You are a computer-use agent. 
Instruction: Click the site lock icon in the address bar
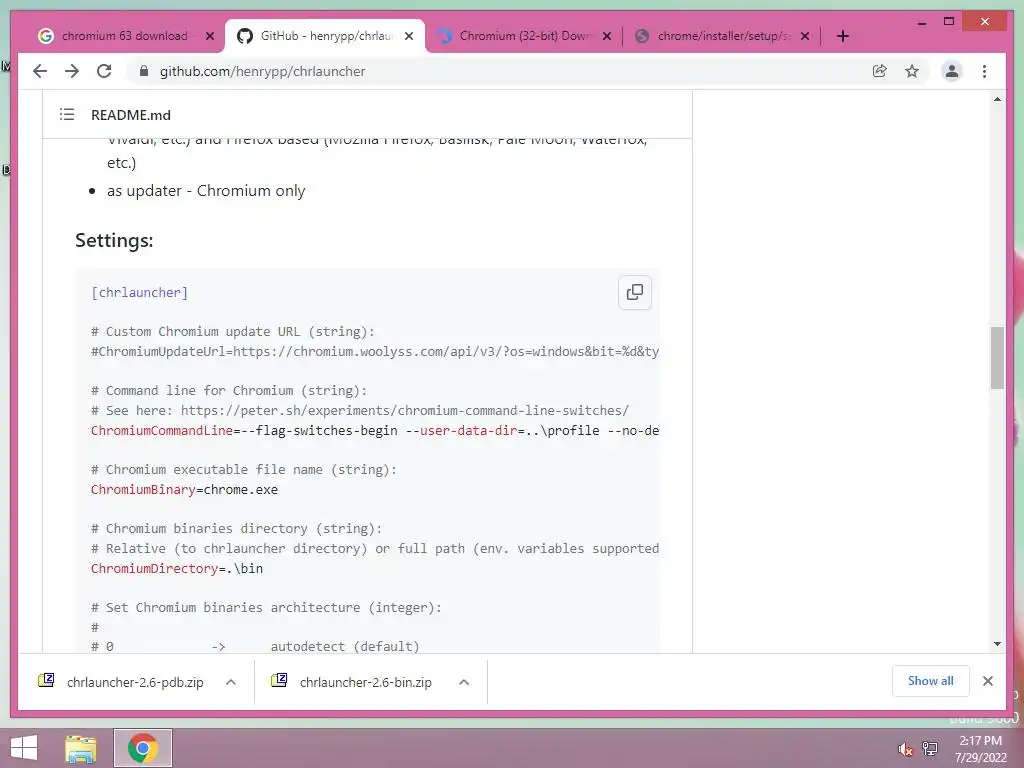click(x=144, y=71)
